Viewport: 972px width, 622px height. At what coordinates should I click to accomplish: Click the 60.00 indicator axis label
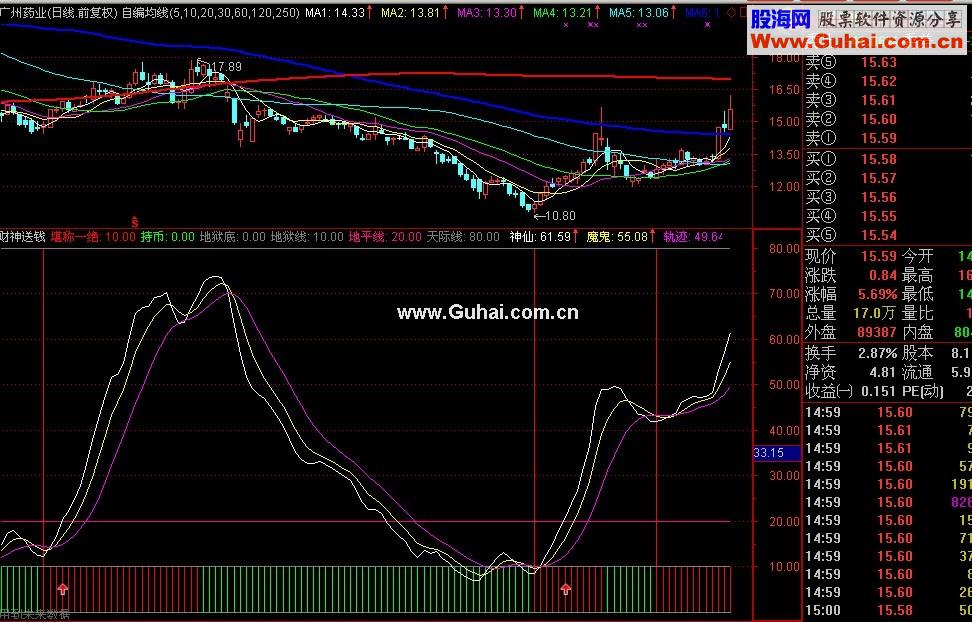coord(784,339)
